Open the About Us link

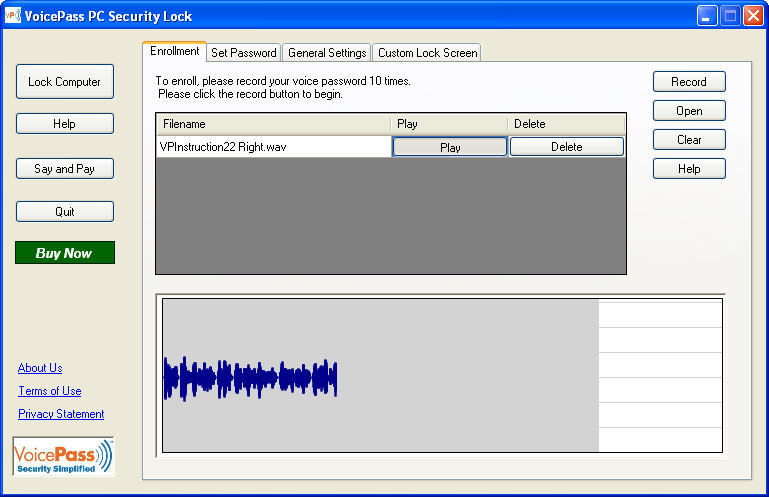40,367
